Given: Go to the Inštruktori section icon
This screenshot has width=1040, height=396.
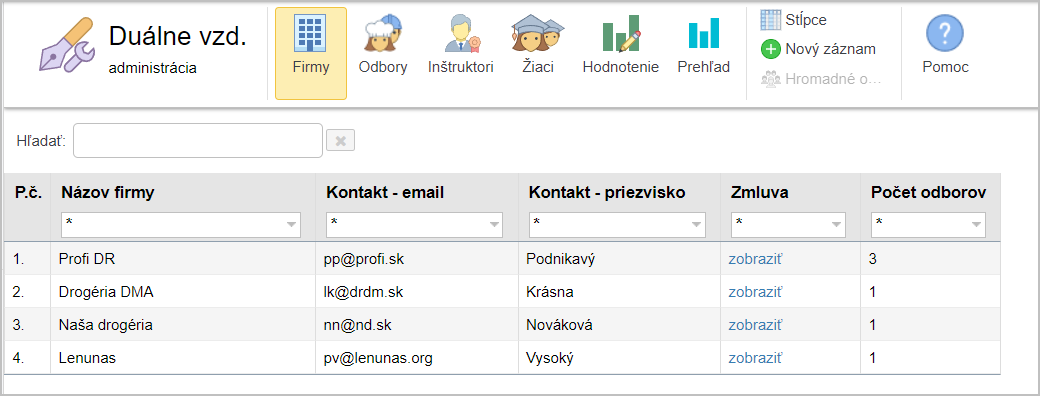Looking at the screenshot, I should (x=460, y=34).
